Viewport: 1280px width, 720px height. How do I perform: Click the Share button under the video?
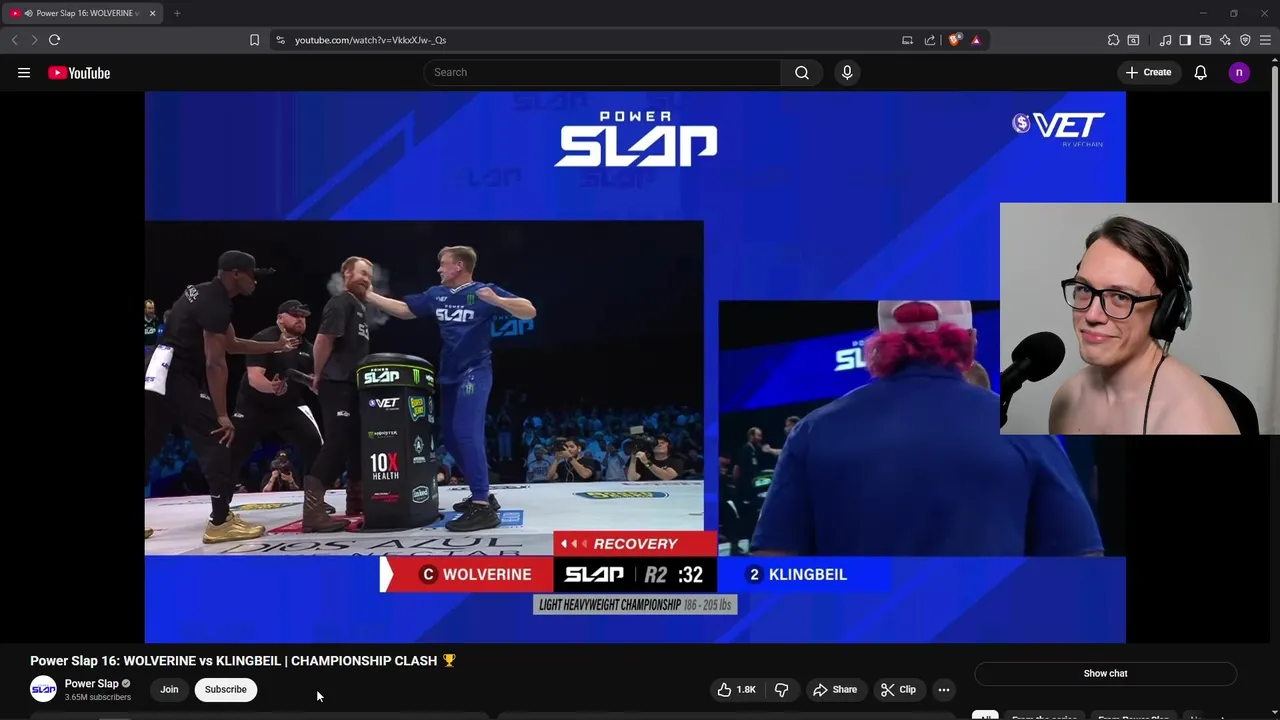pos(835,690)
